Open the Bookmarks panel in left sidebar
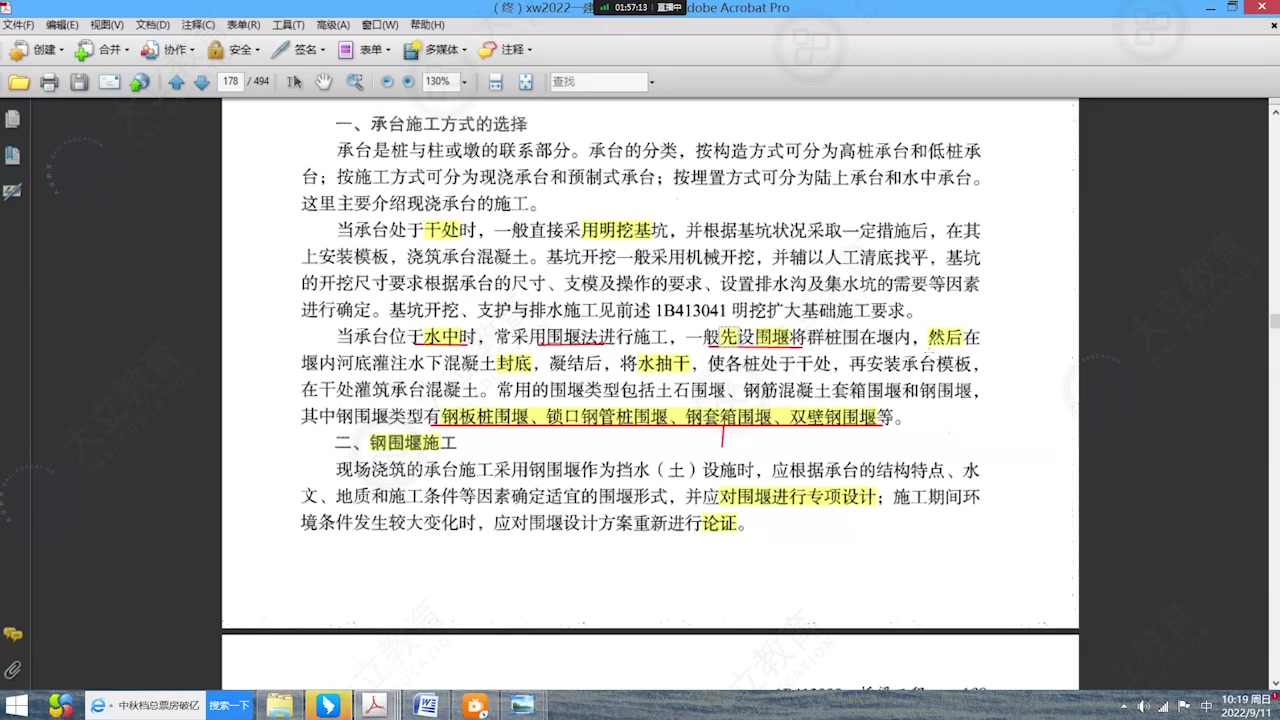The height and width of the screenshot is (720, 1280). [13, 155]
